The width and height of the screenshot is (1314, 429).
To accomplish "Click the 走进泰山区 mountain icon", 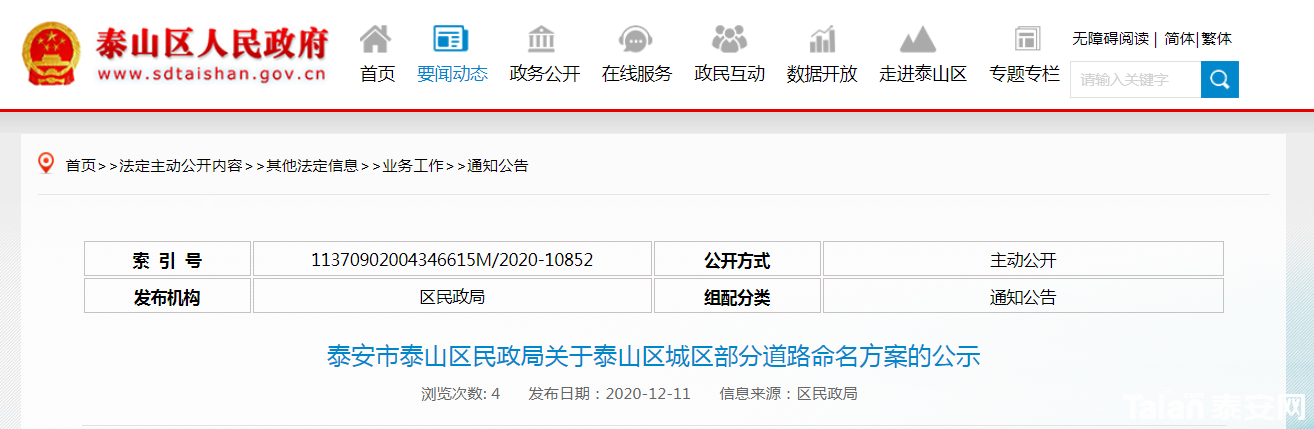I will pos(918,39).
